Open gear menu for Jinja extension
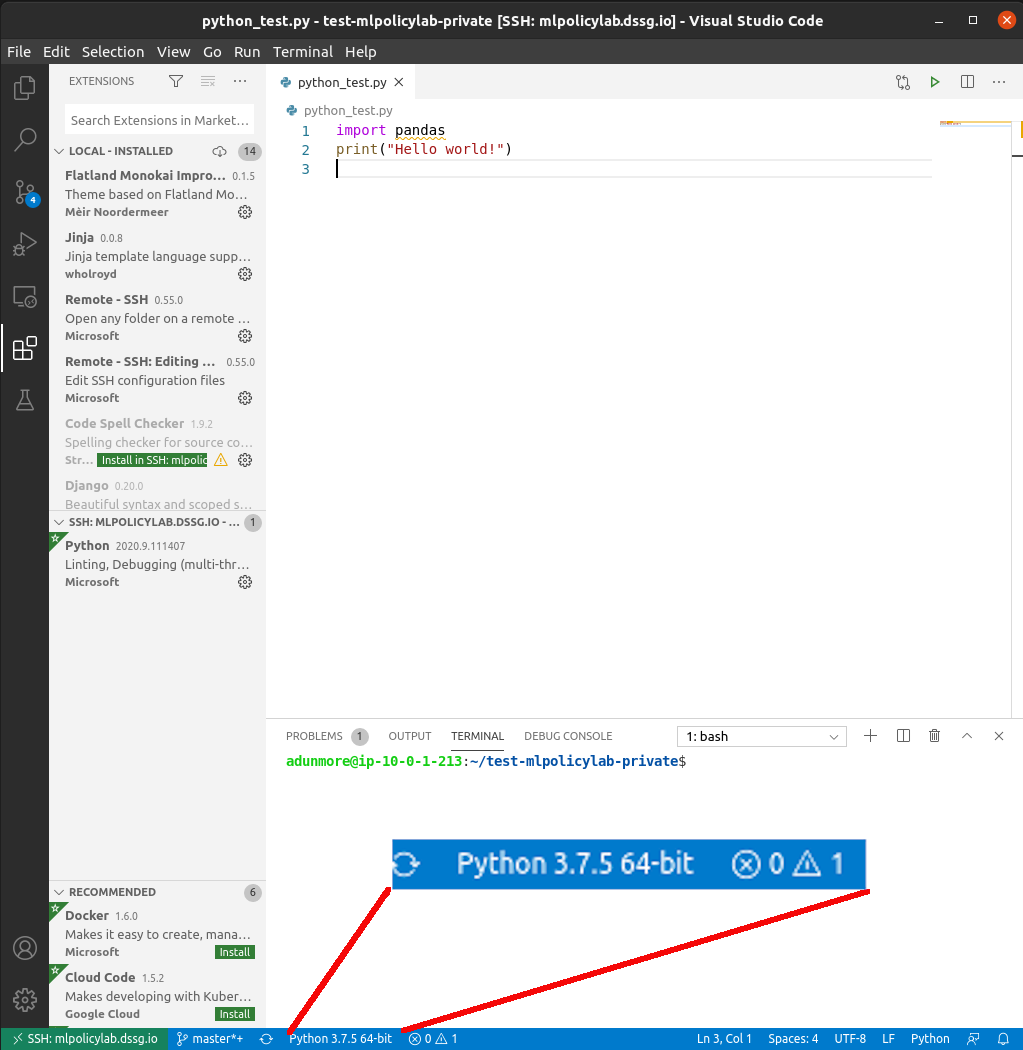This screenshot has width=1023, height=1050. [245, 274]
